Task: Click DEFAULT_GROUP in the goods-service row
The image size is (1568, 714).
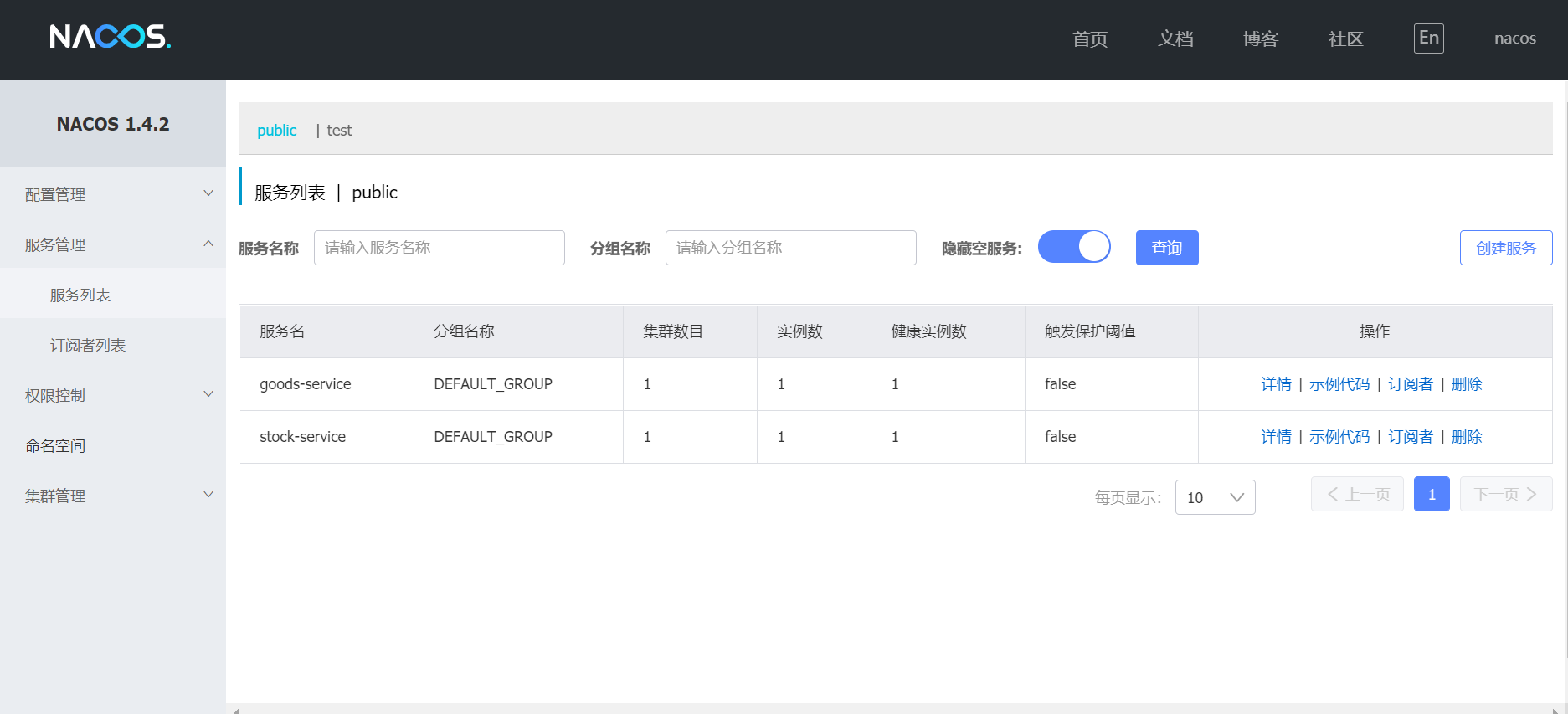Action: (493, 384)
